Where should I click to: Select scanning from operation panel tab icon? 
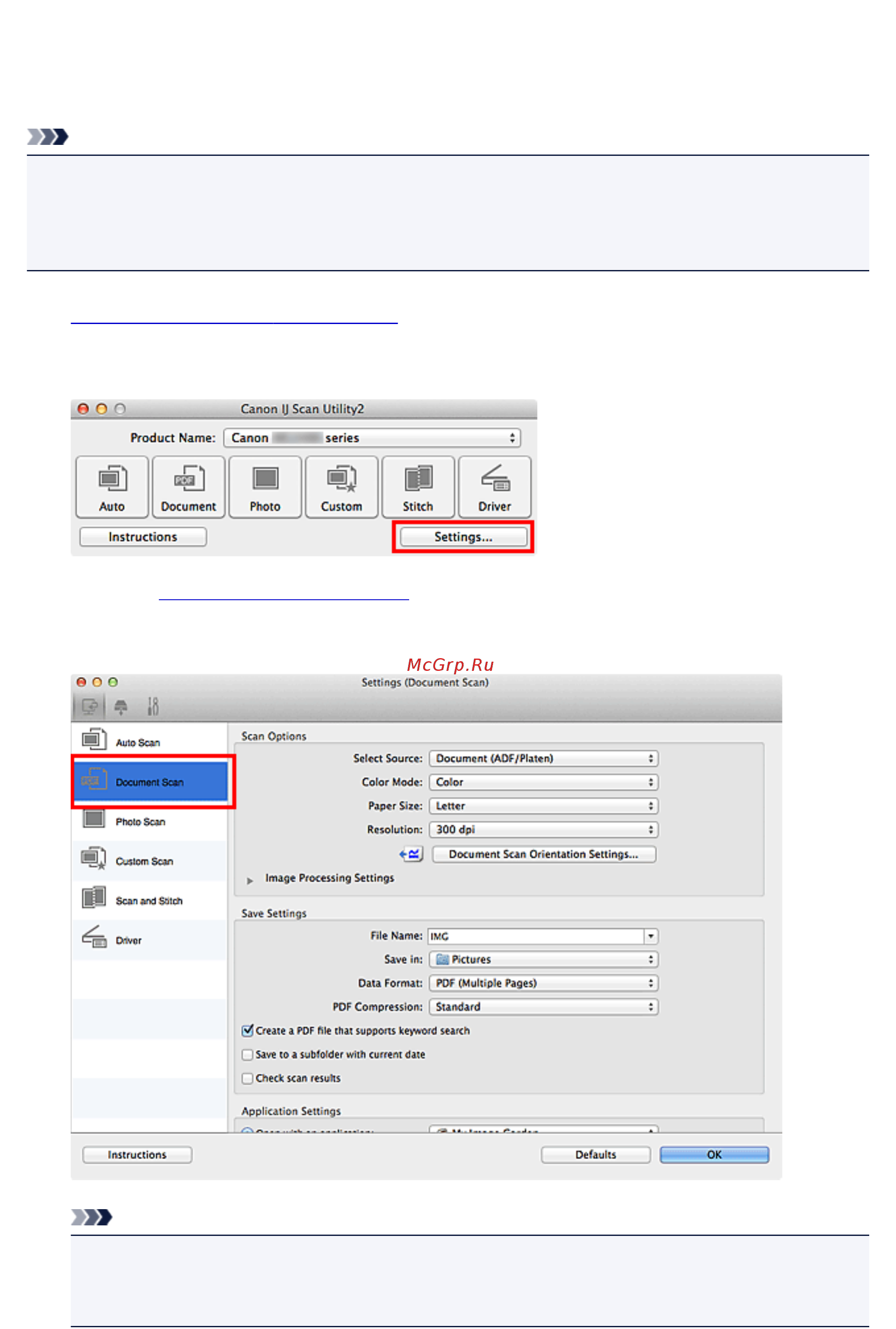coord(121,707)
